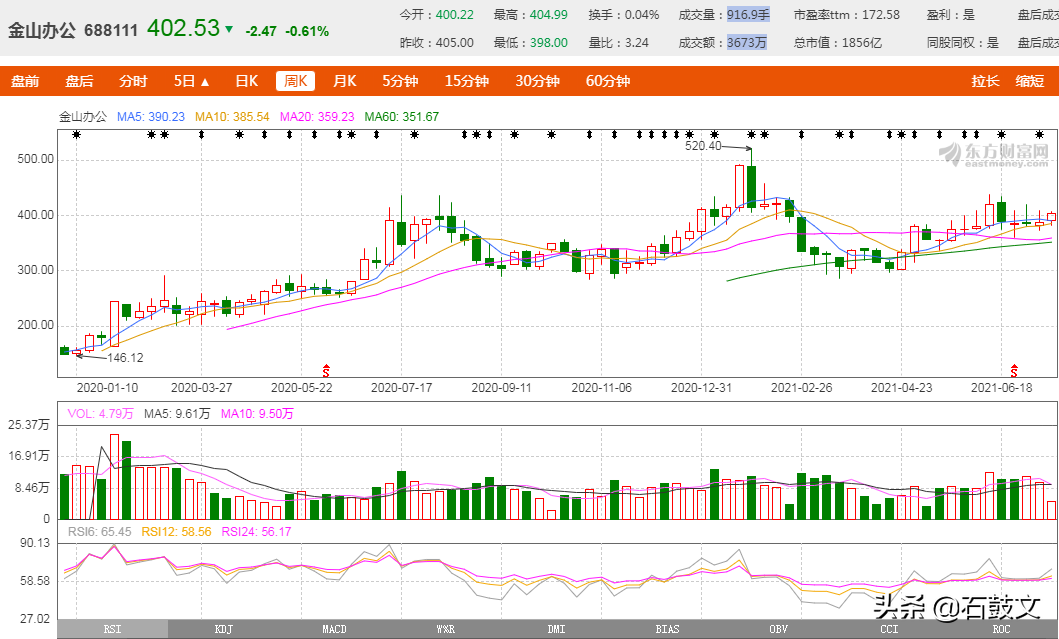The height and width of the screenshot is (639, 1059).
Task: Select the KDJ indicator tab
Action: pos(224,629)
